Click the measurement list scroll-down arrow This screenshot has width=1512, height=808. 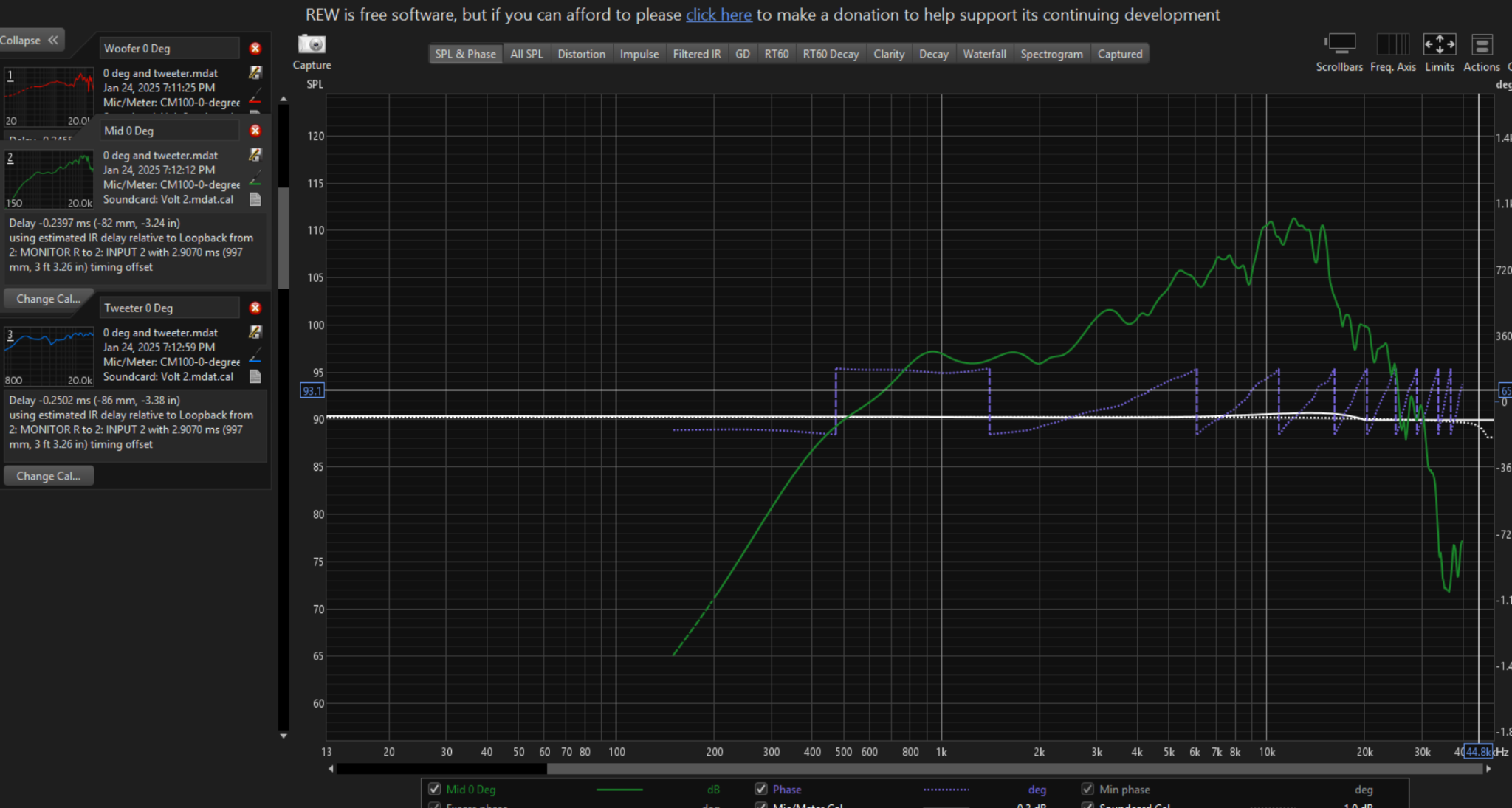pyautogui.click(x=283, y=736)
